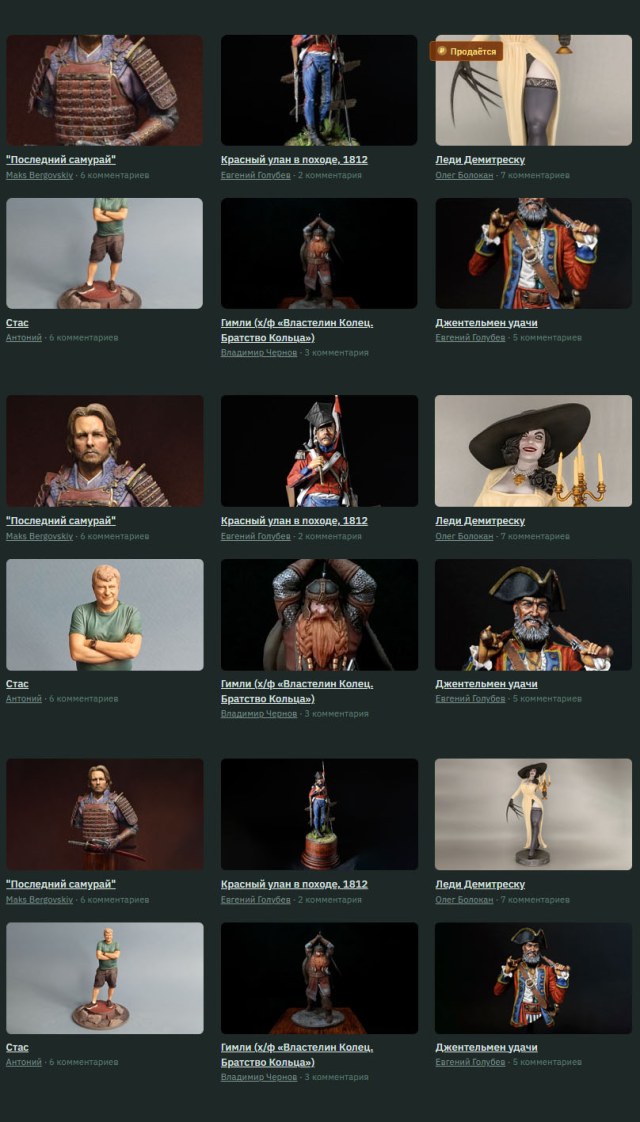Open the lancer legs in blue trousers thumbnail
Viewport: 640px width, 1122px height.
click(319, 90)
